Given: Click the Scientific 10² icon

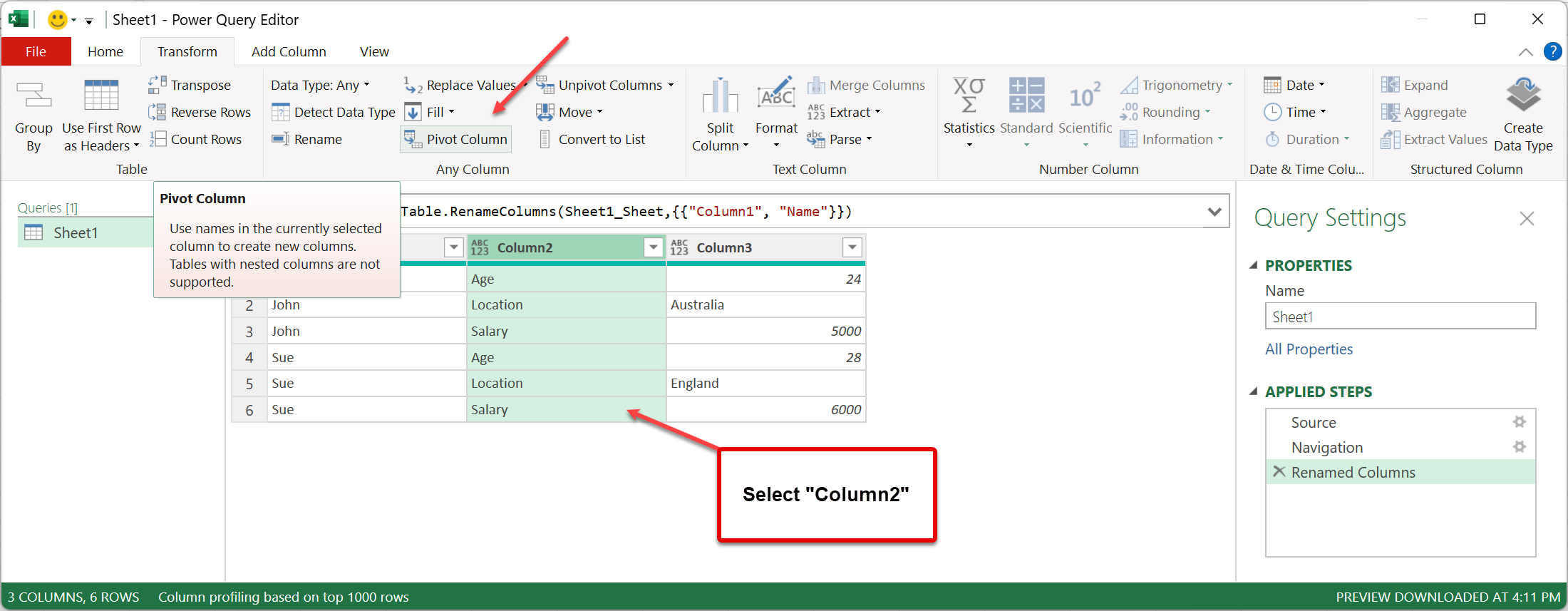Looking at the screenshot, I should coord(1085,96).
